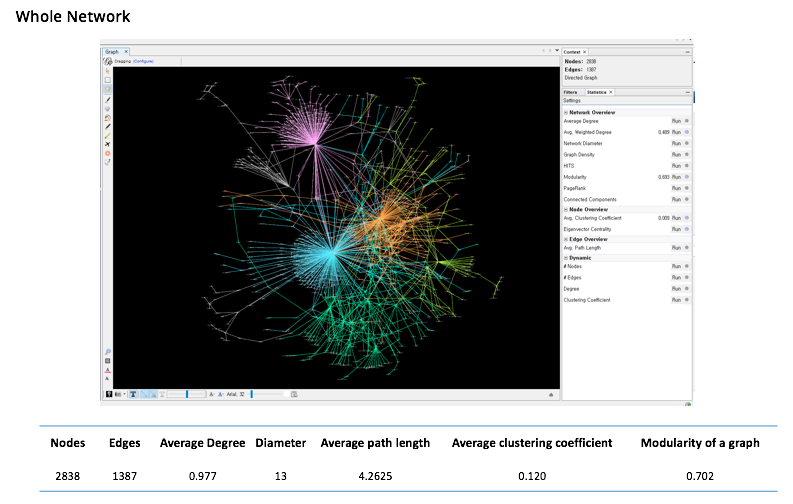Viewport: 793px width, 504px height.
Task: Collapse the Node Overview section
Action: (566, 208)
